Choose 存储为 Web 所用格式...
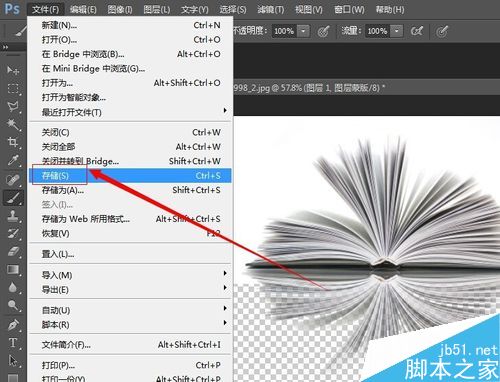 [131, 219]
